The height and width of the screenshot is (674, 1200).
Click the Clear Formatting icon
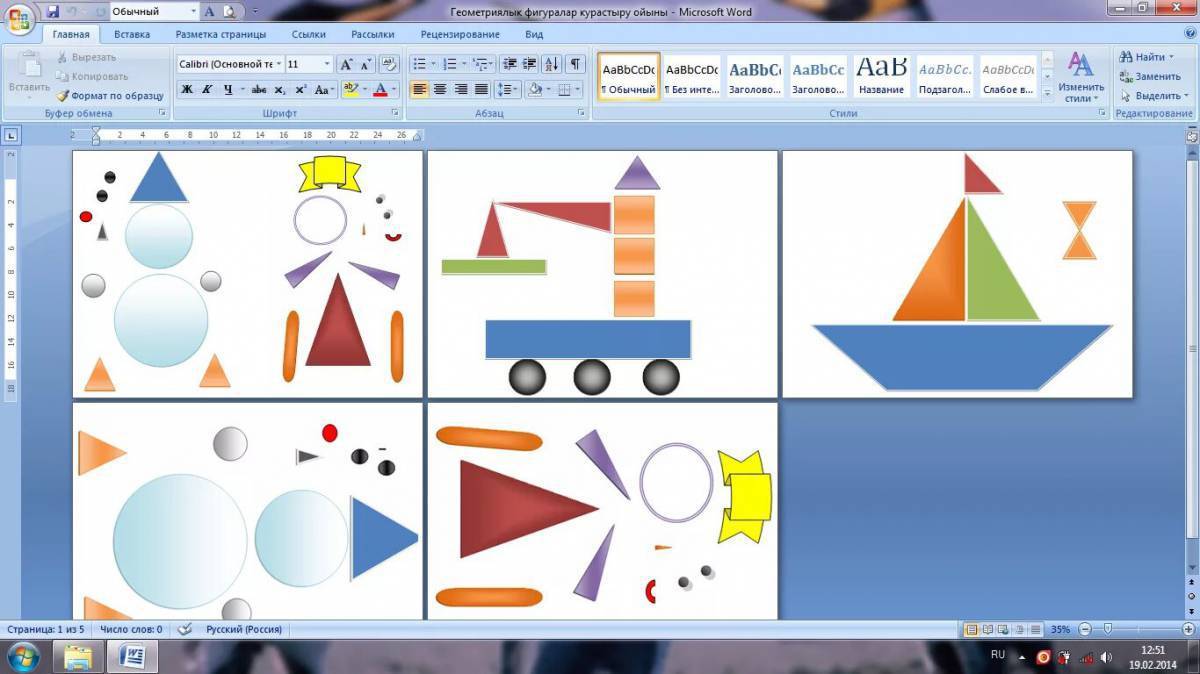click(x=389, y=64)
